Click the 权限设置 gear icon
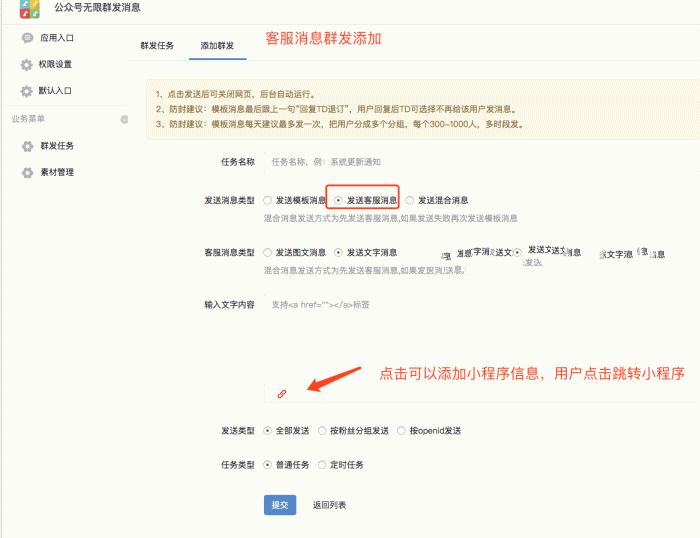Image resolution: width=700 pixels, height=538 pixels. pos(27,65)
